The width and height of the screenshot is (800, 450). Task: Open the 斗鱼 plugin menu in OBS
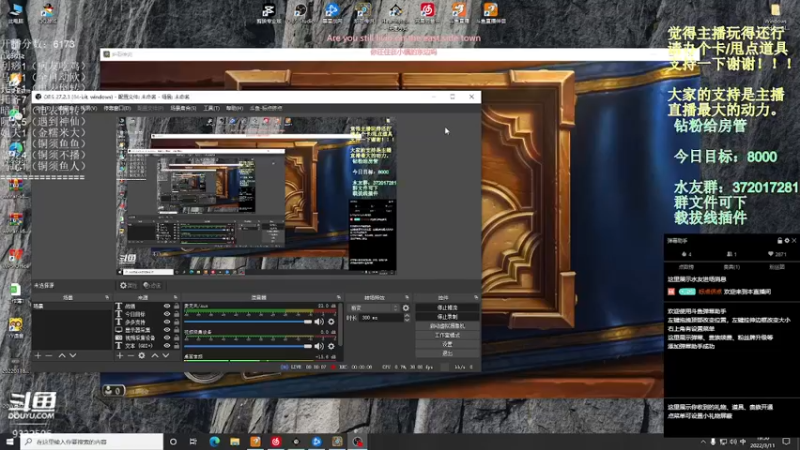click(x=266, y=108)
